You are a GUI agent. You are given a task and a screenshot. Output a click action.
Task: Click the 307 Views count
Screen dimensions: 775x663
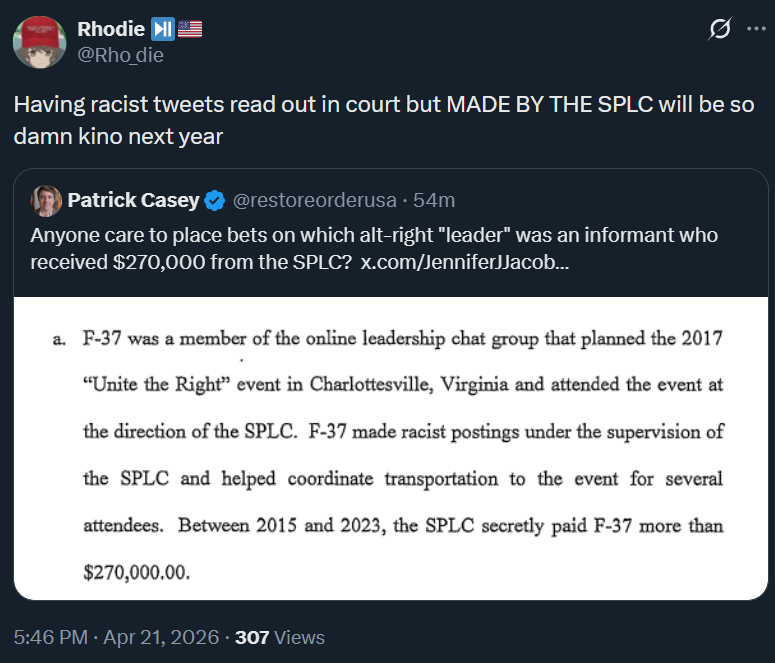pos(279,637)
